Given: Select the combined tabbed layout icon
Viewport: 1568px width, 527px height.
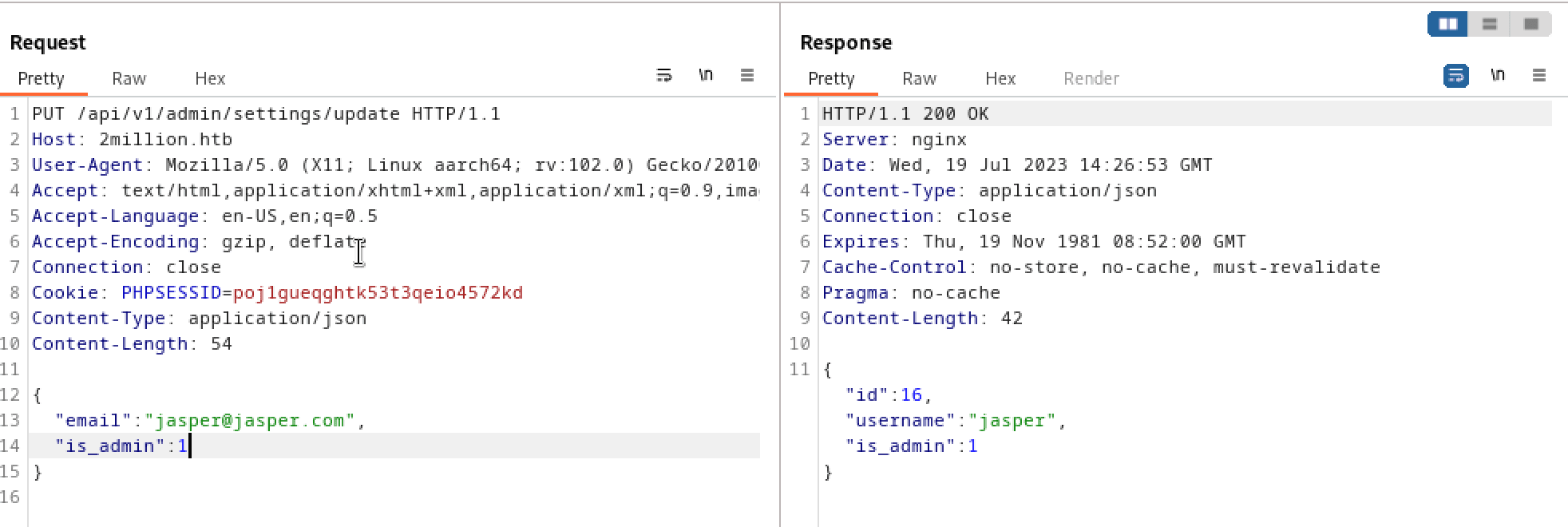Looking at the screenshot, I should 1530,24.
